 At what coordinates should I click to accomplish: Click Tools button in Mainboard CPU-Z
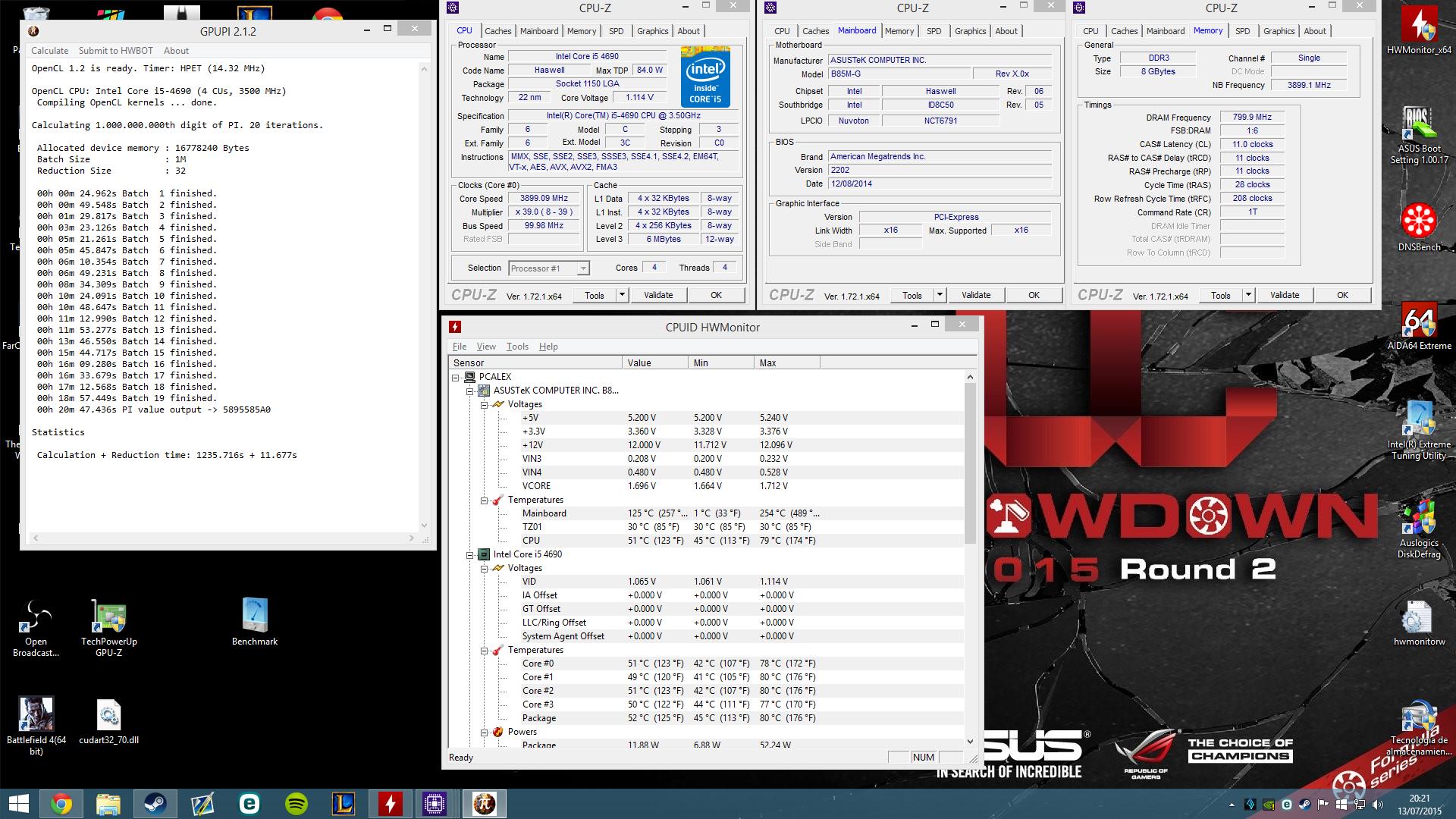(912, 295)
